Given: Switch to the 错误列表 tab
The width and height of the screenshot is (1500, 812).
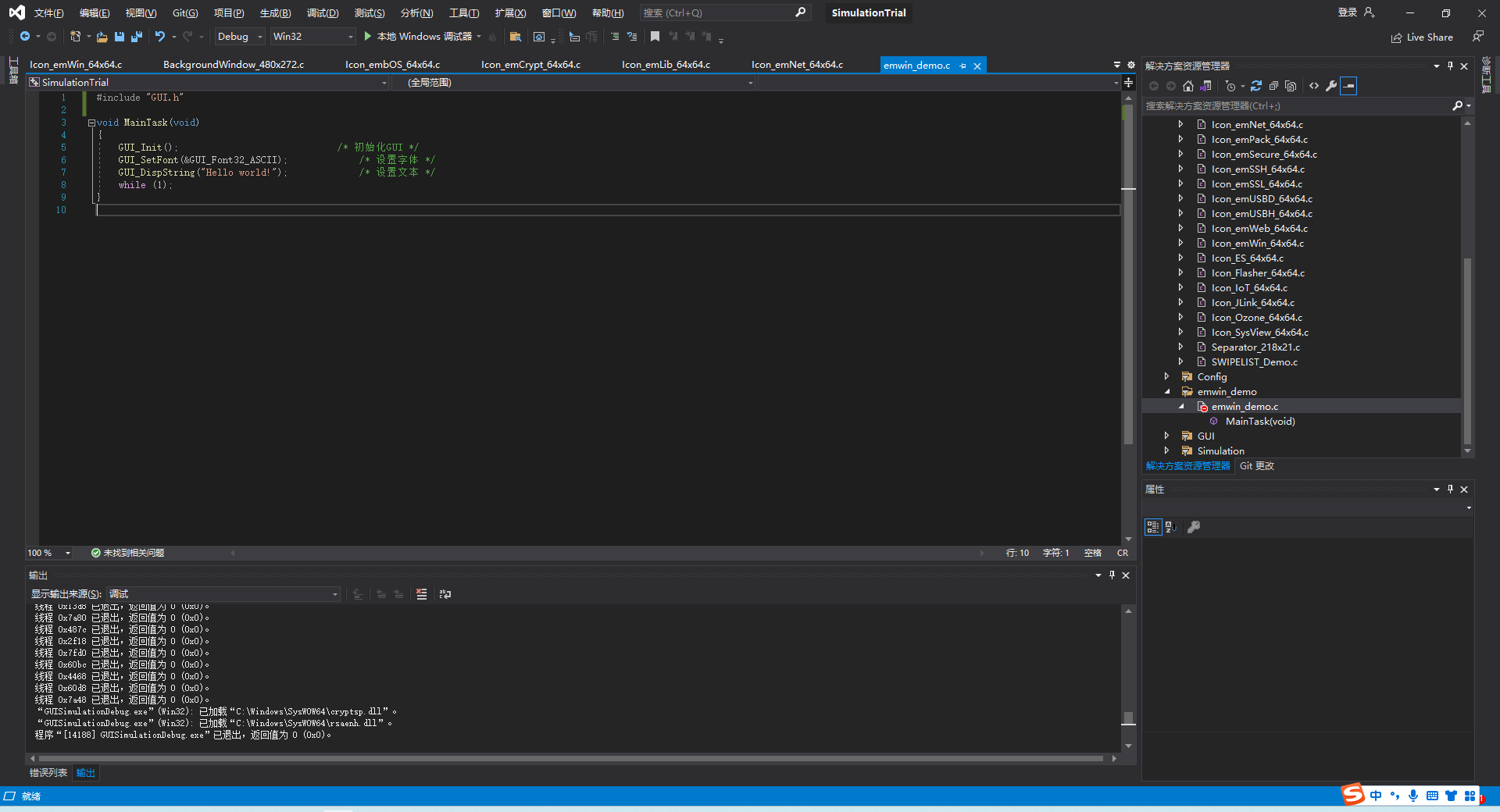Looking at the screenshot, I should (x=48, y=773).
